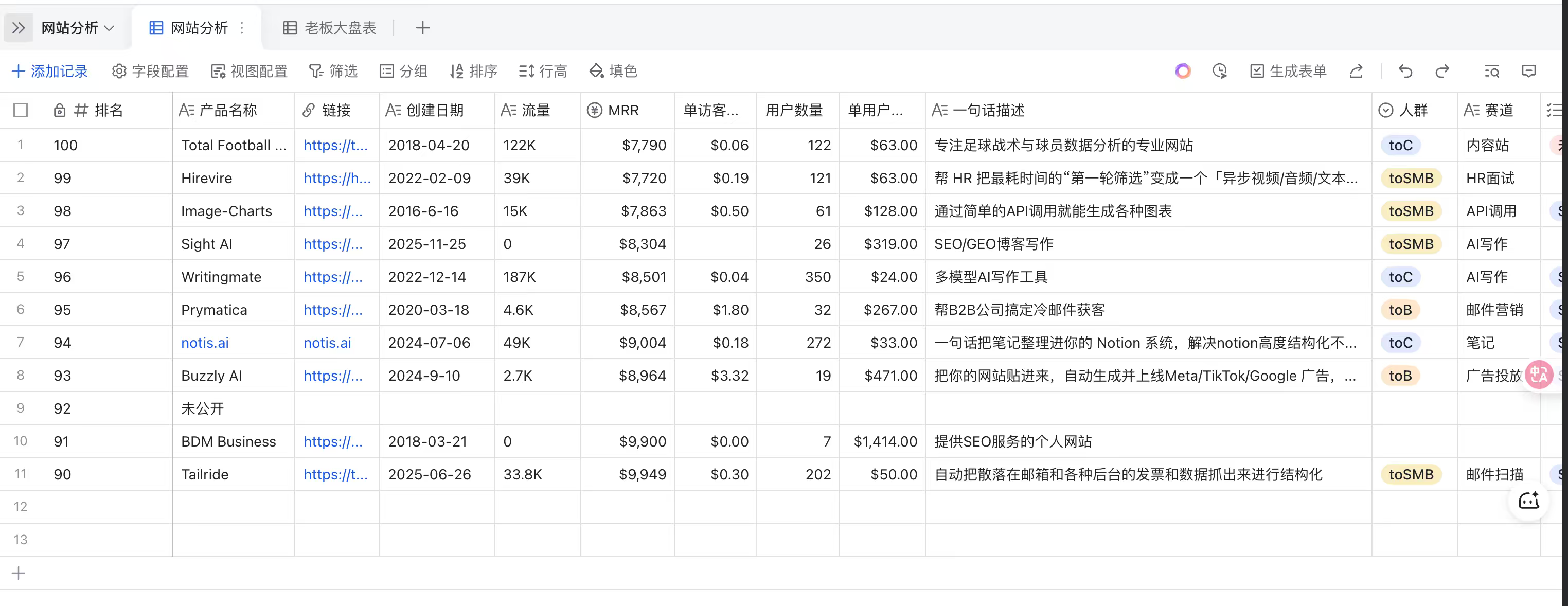
Task: Click the redo arrow icon
Action: coord(1442,71)
